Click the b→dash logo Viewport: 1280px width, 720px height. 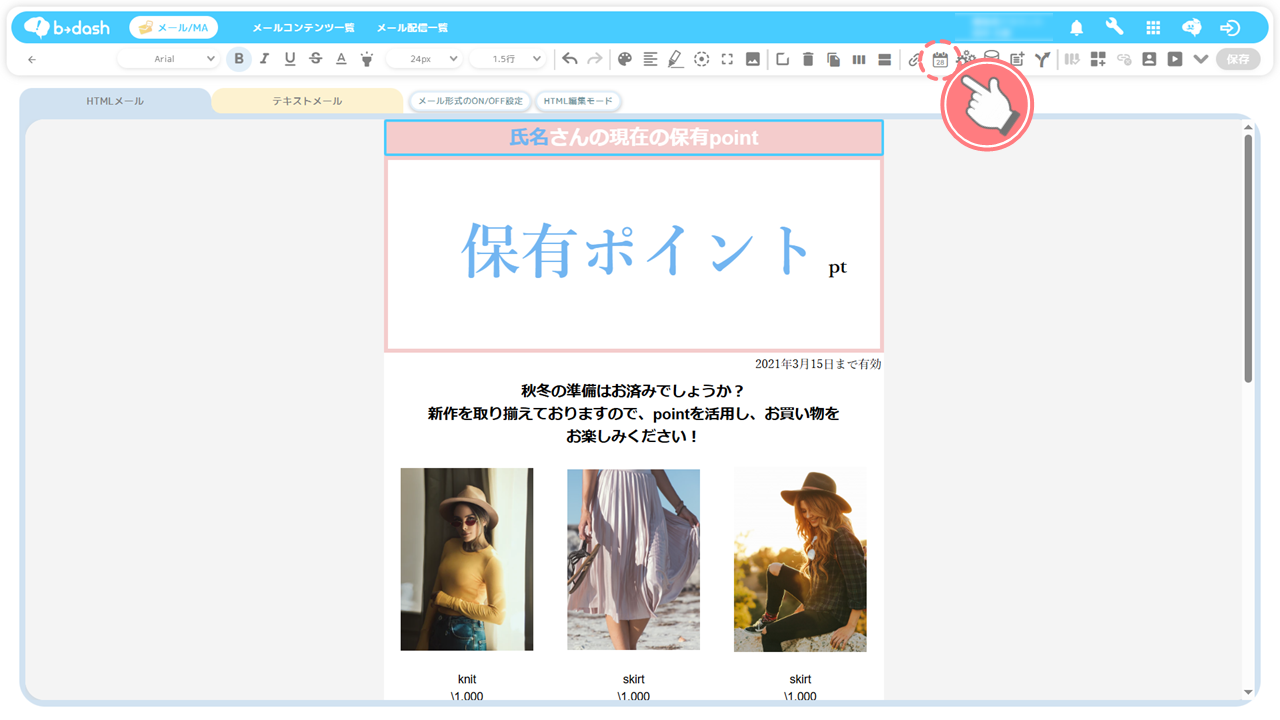coord(67,27)
